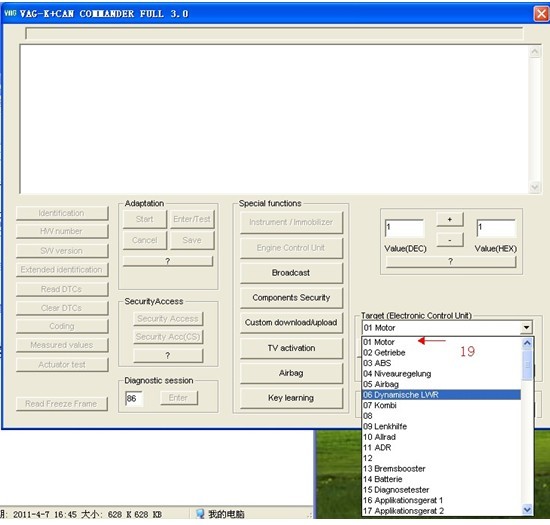Viewport: 550px width, 525px height.
Task: Click Security Acc(CS) button
Action: (168, 337)
